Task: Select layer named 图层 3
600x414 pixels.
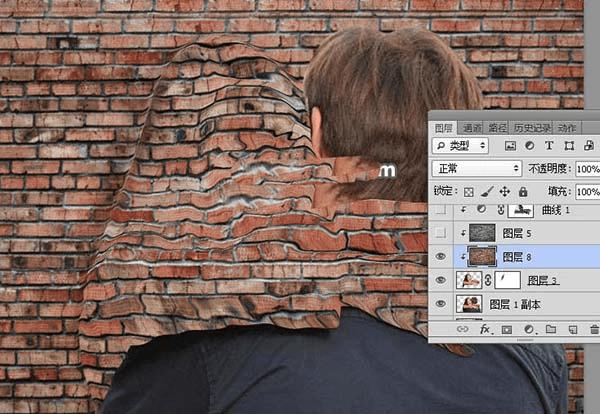Action: [x=543, y=280]
